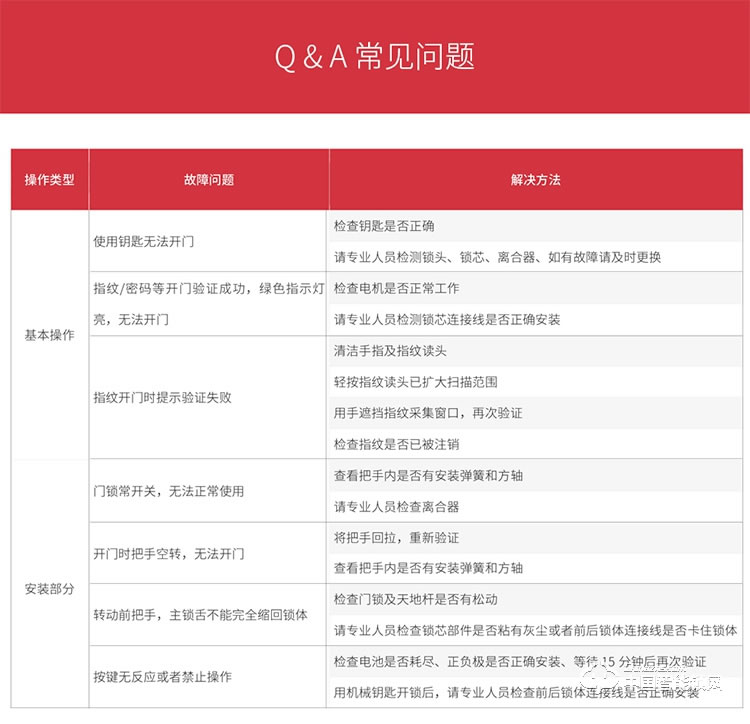Click the 检查指纹是否已被注销 solution

tap(396, 444)
